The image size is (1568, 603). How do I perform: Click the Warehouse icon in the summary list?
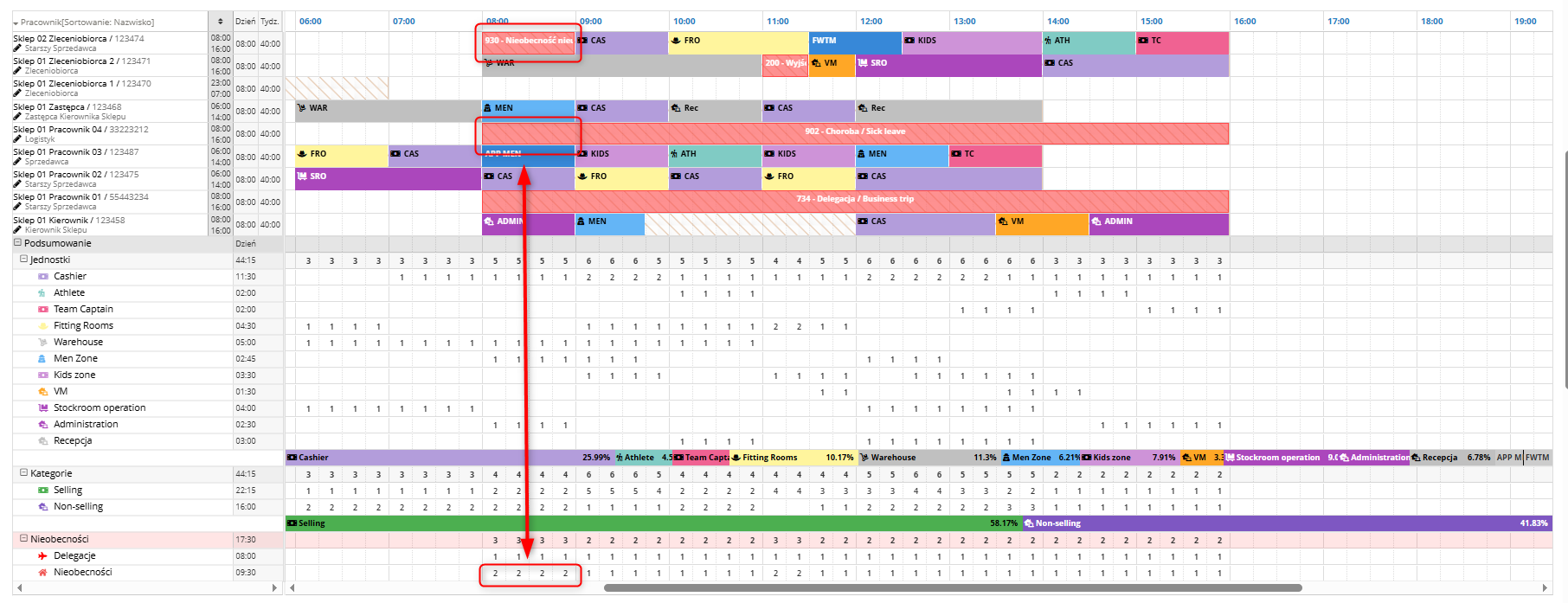pyautogui.click(x=42, y=343)
